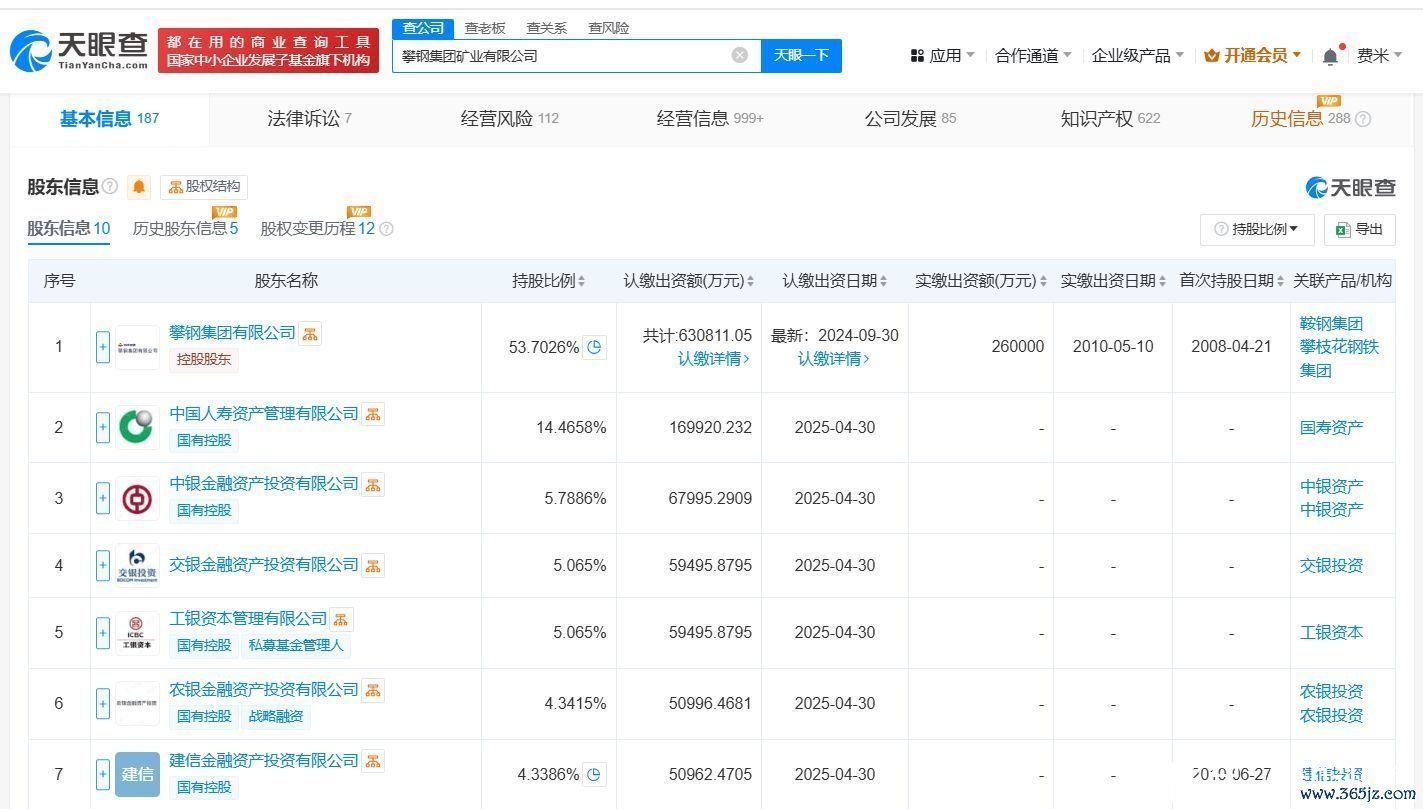Expand row 5 工银资本管理 plus button
The height and width of the screenshot is (809, 1423).
tap(102, 633)
